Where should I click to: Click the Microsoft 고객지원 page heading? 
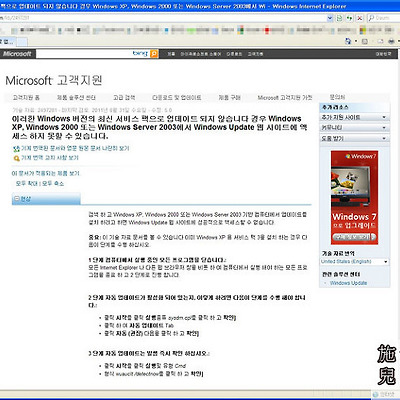(54, 80)
